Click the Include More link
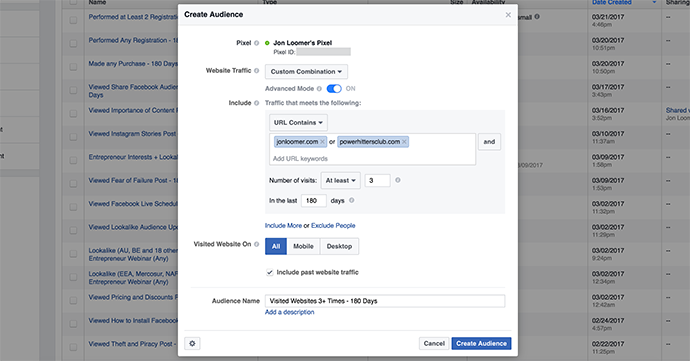The height and width of the screenshot is (361, 690). pyautogui.click(x=283, y=225)
